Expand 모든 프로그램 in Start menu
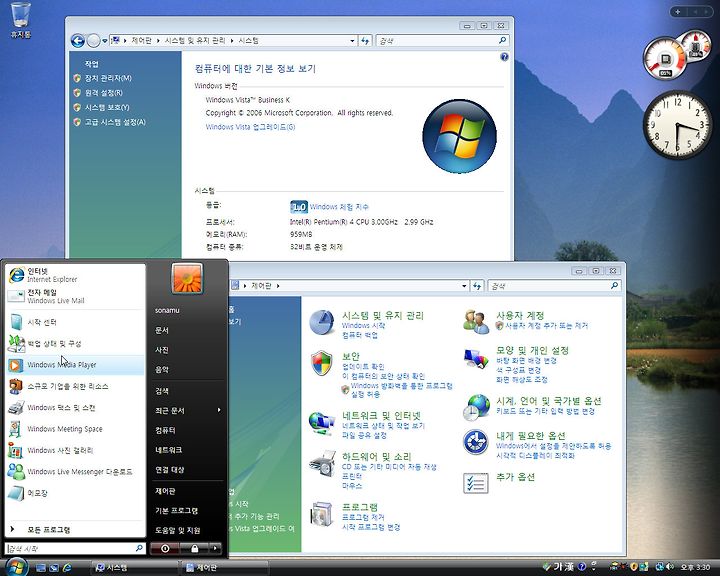Viewport: 720px width, 576px height. coord(75,529)
